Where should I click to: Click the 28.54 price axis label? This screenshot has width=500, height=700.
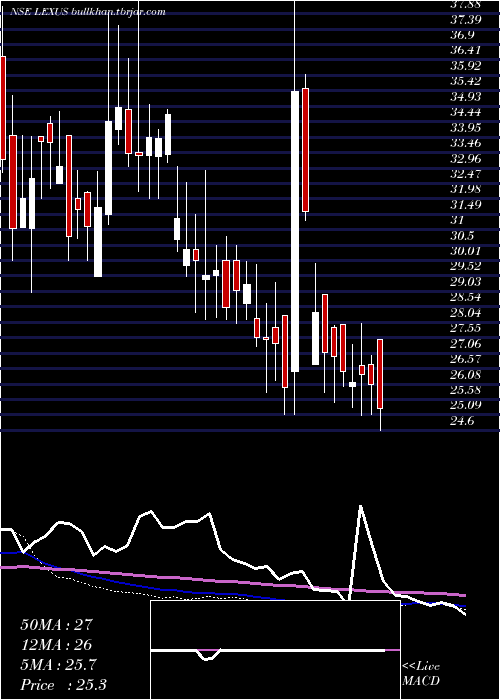(x=465, y=297)
